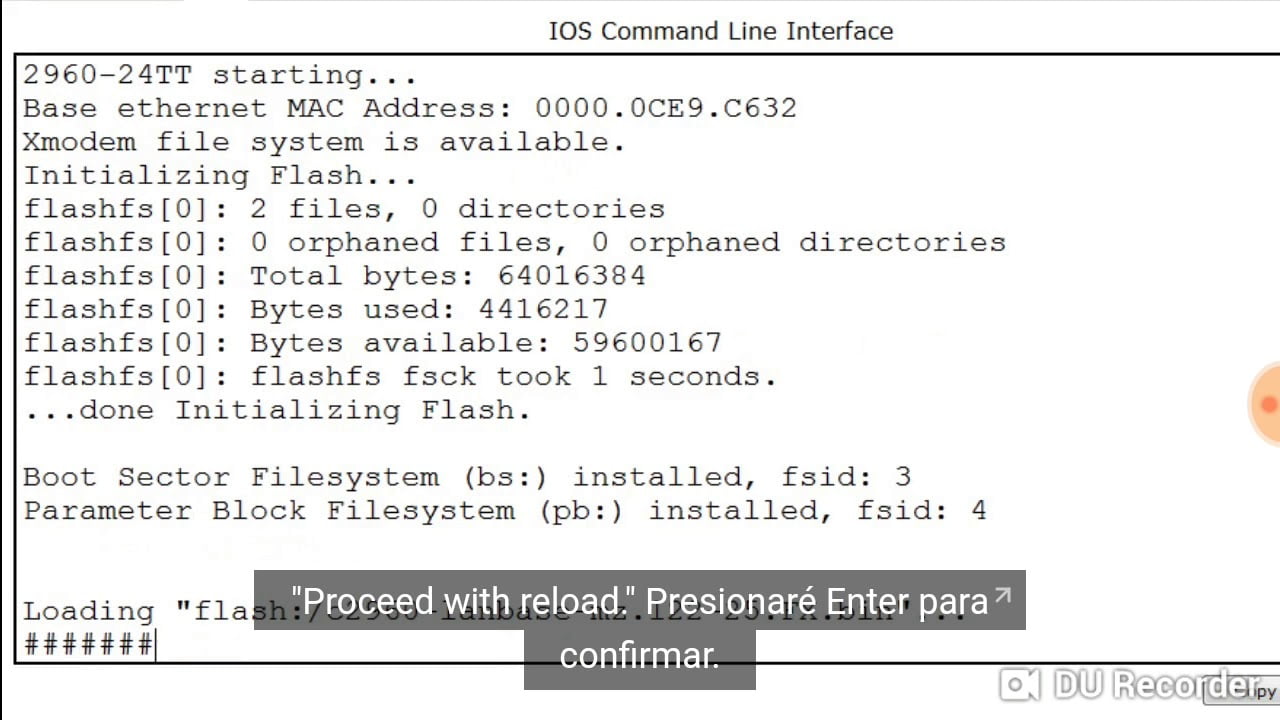Click the Bytes used 4416217 line
The width and height of the screenshot is (1280, 720).
(x=315, y=309)
